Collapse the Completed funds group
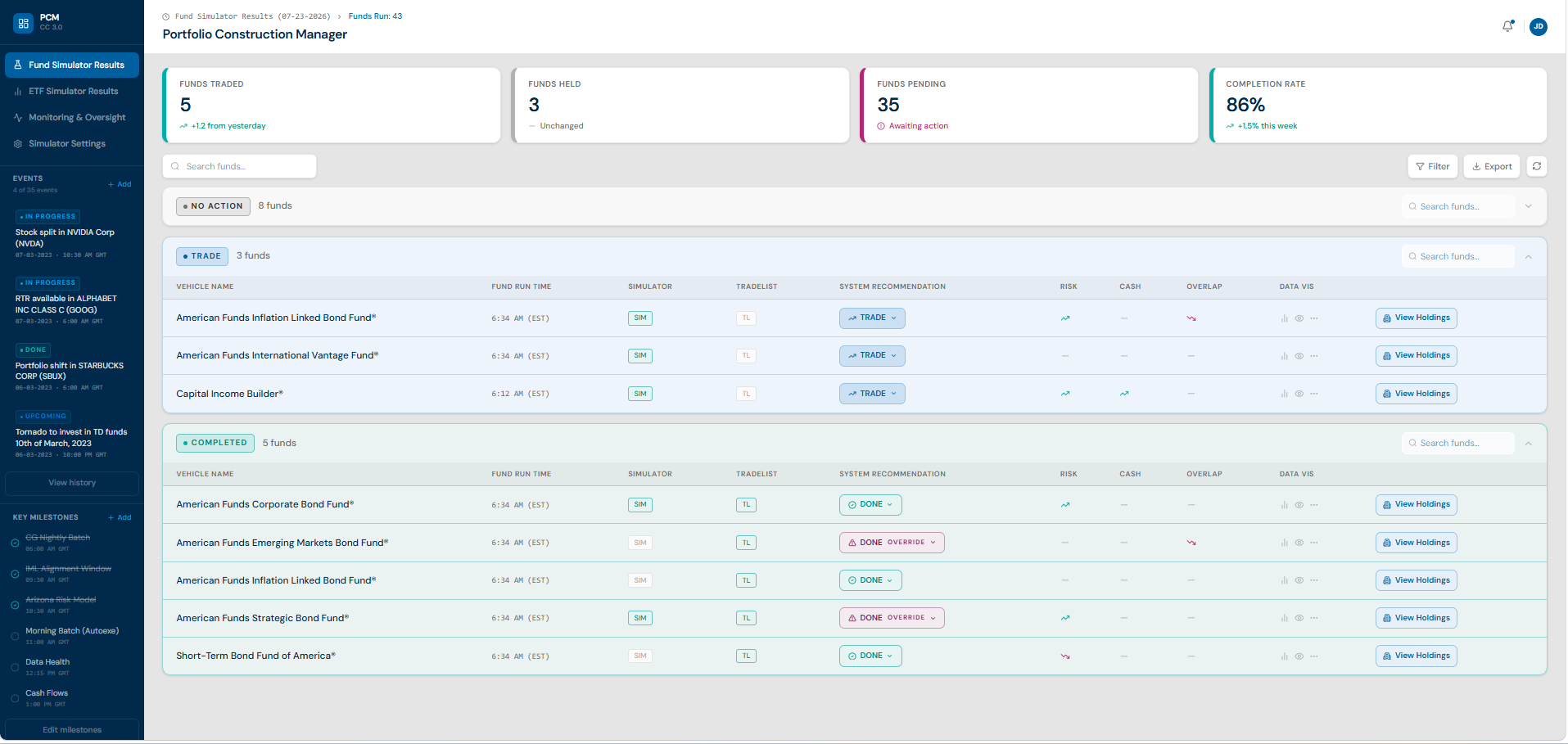The image size is (1568, 744). click(1528, 443)
